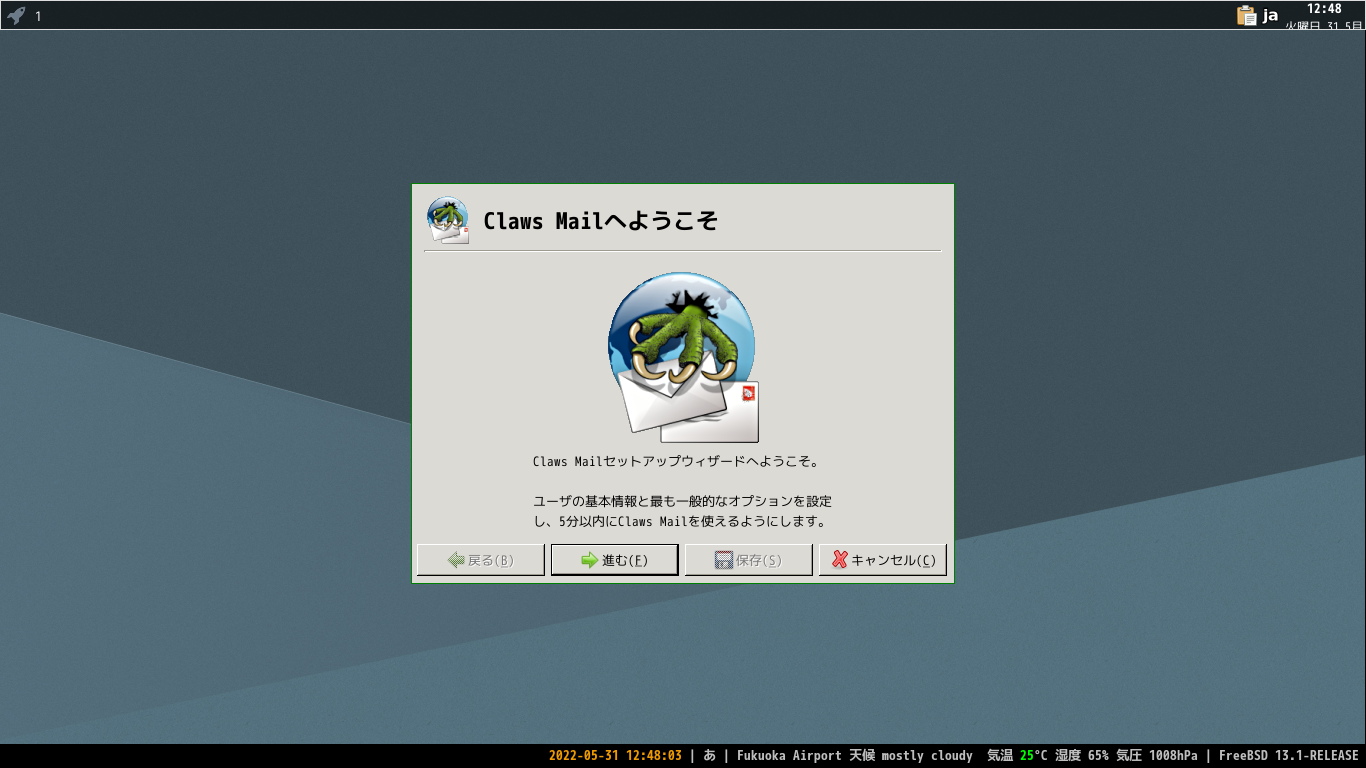Click the ja input language indicator
Viewport: 1366px width, 768px height.
[1270, 15]
